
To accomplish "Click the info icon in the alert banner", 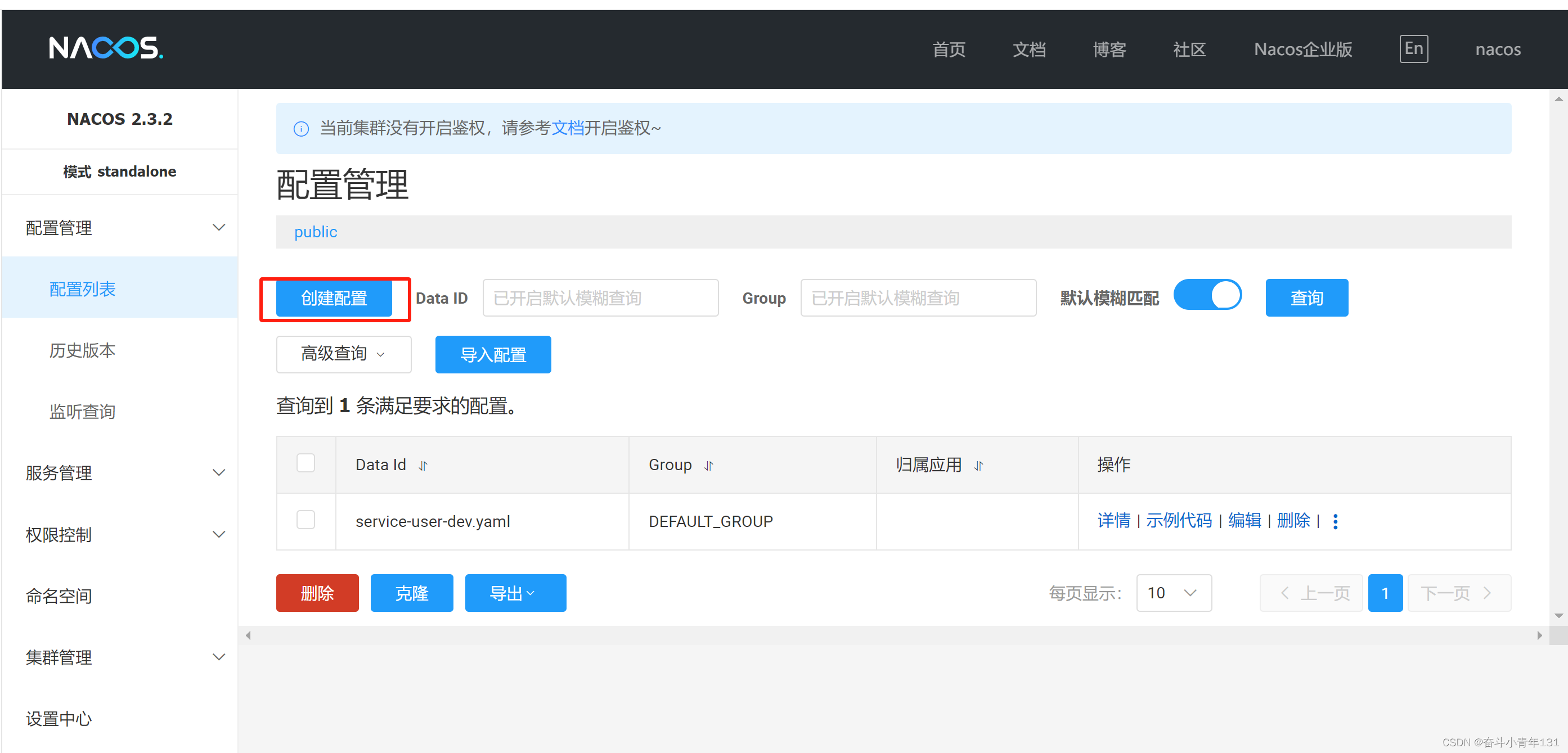I will 302,128.
